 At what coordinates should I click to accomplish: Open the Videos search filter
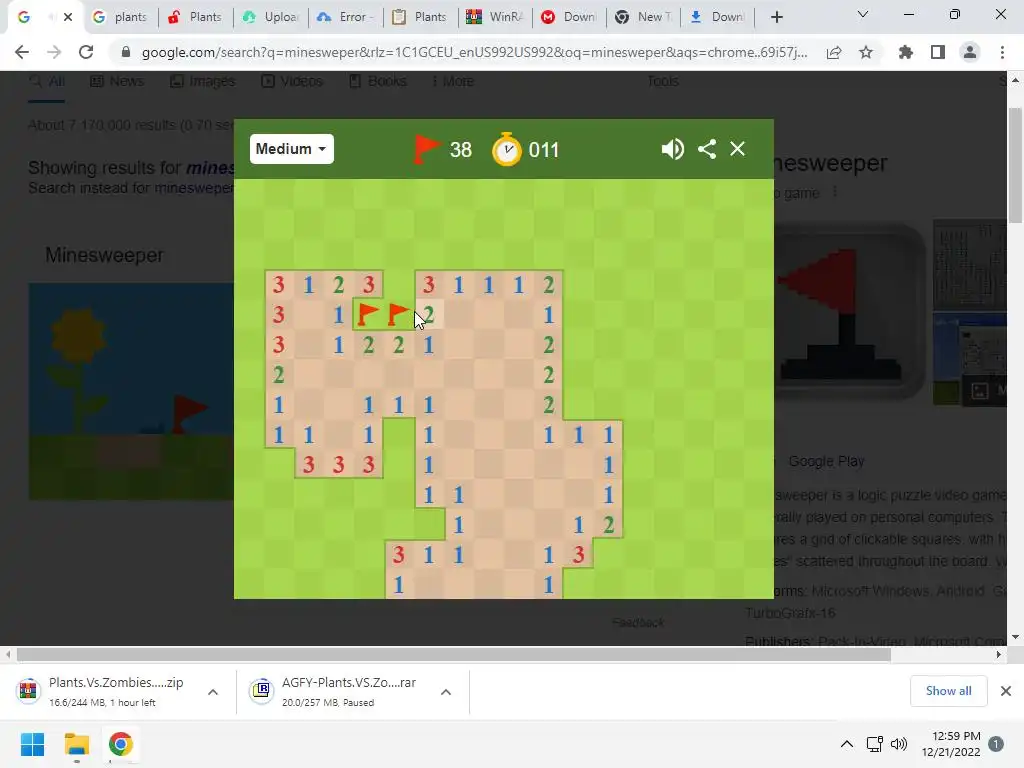(292, 81)
